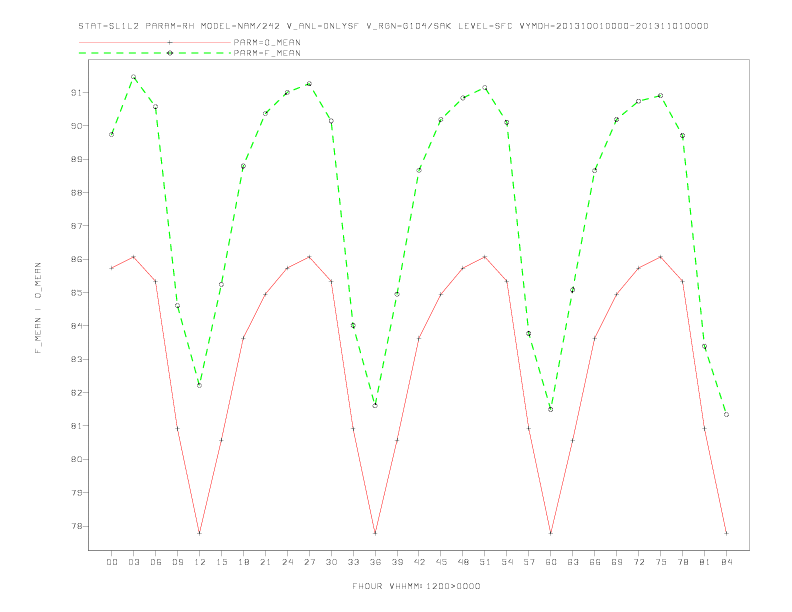Screen dimensions: 792x612
Task: Click the green dashed F_MEAN legend line sample
Action: pos(155,53)
